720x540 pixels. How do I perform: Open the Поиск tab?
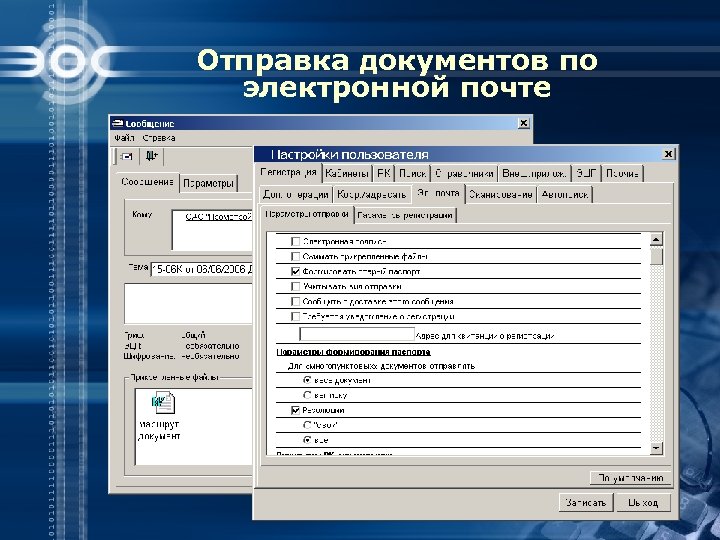click(x=412, y=174)
